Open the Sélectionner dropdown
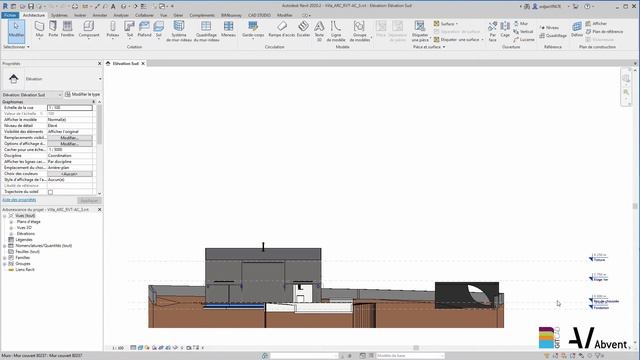Image resolution: width=640 pixels, height=360 pixels. (x=16, y=47)
